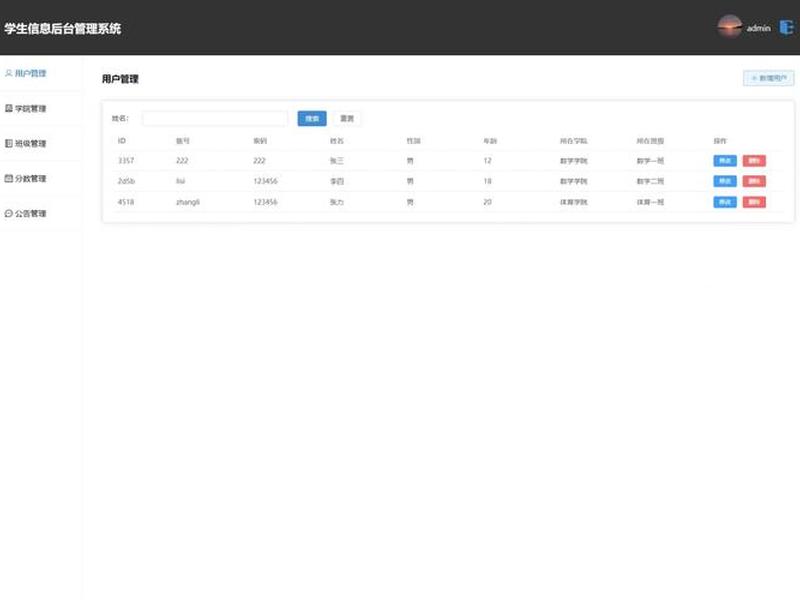This screenshot has height=600, width=800.
Task: Open 用户管理 in the sidebar
Action: (26, 73)
